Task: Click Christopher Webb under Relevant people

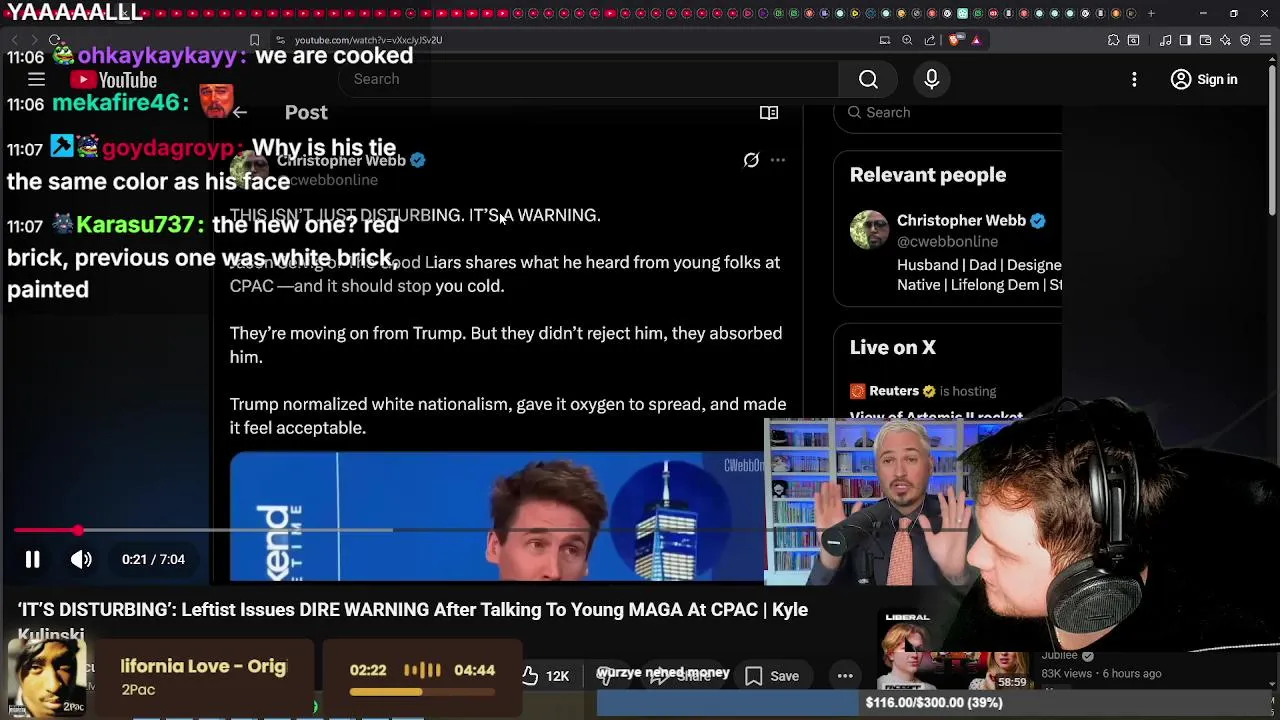Action: tap(960, 220)
